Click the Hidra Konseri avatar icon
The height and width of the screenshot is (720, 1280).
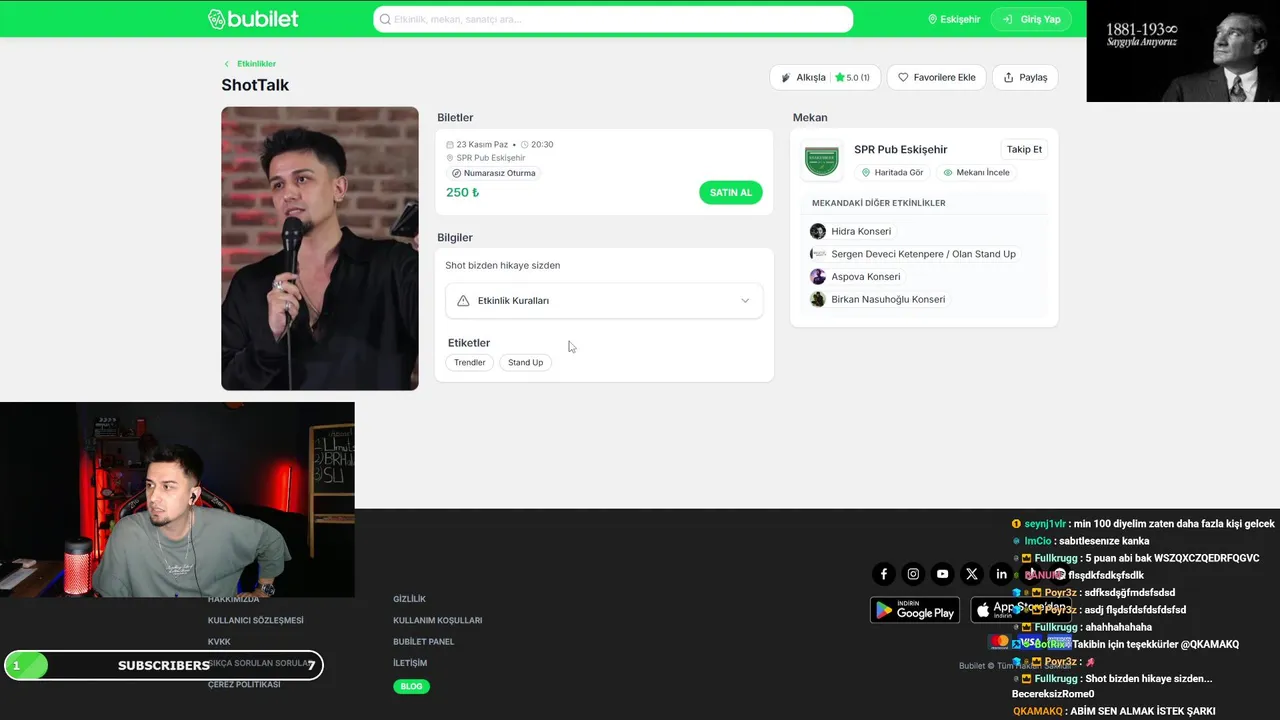click(x=818, y=232)
